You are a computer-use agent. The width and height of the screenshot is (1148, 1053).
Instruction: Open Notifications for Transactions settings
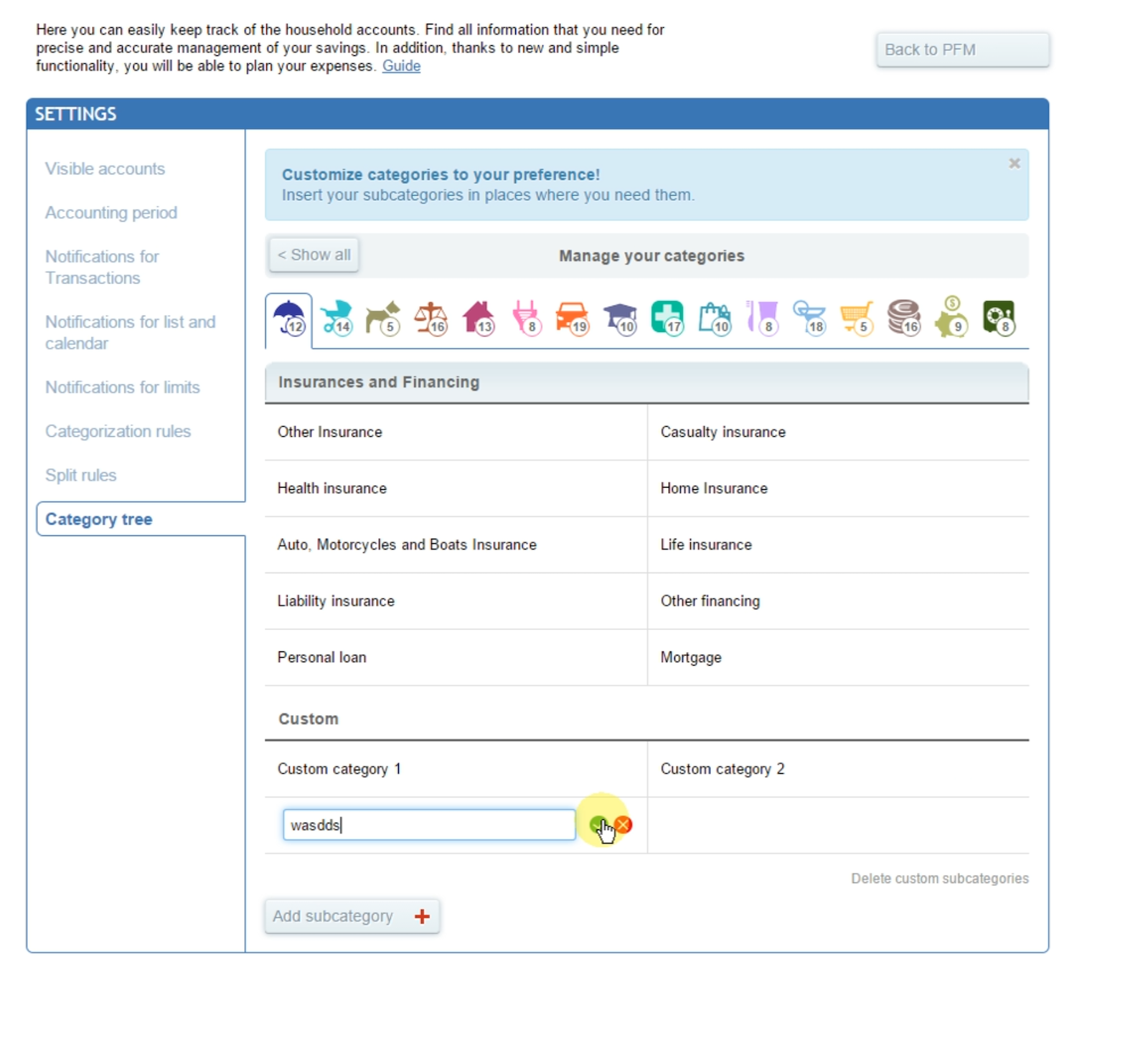tap(102, 267)
